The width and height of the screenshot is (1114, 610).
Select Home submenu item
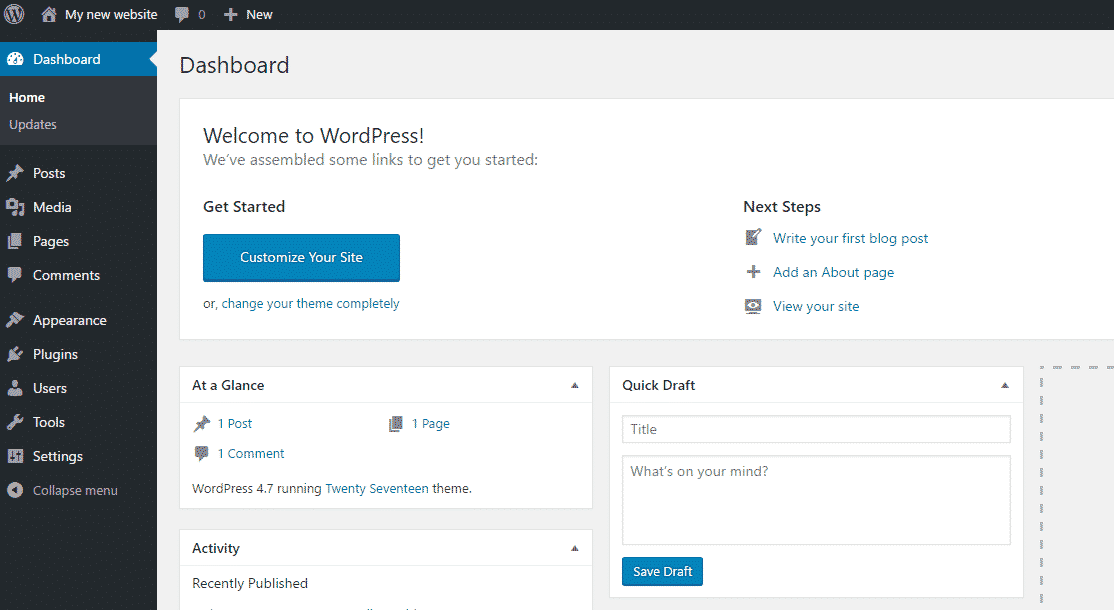click(27, 98)
